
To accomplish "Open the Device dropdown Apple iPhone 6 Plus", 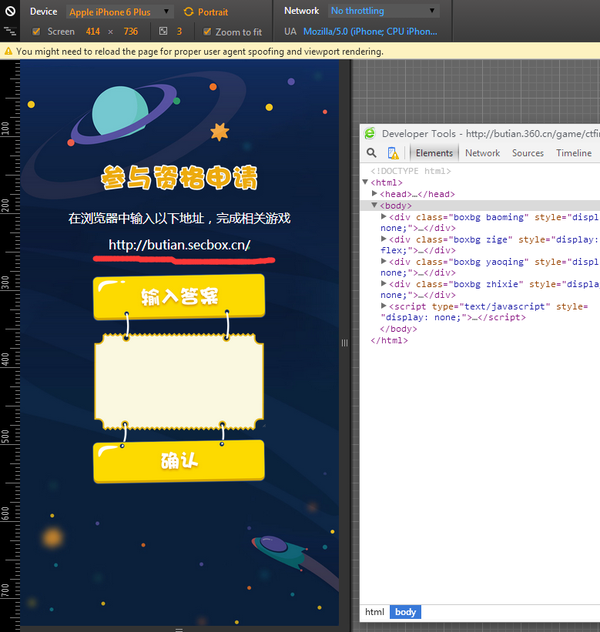I will click(120, 12).
